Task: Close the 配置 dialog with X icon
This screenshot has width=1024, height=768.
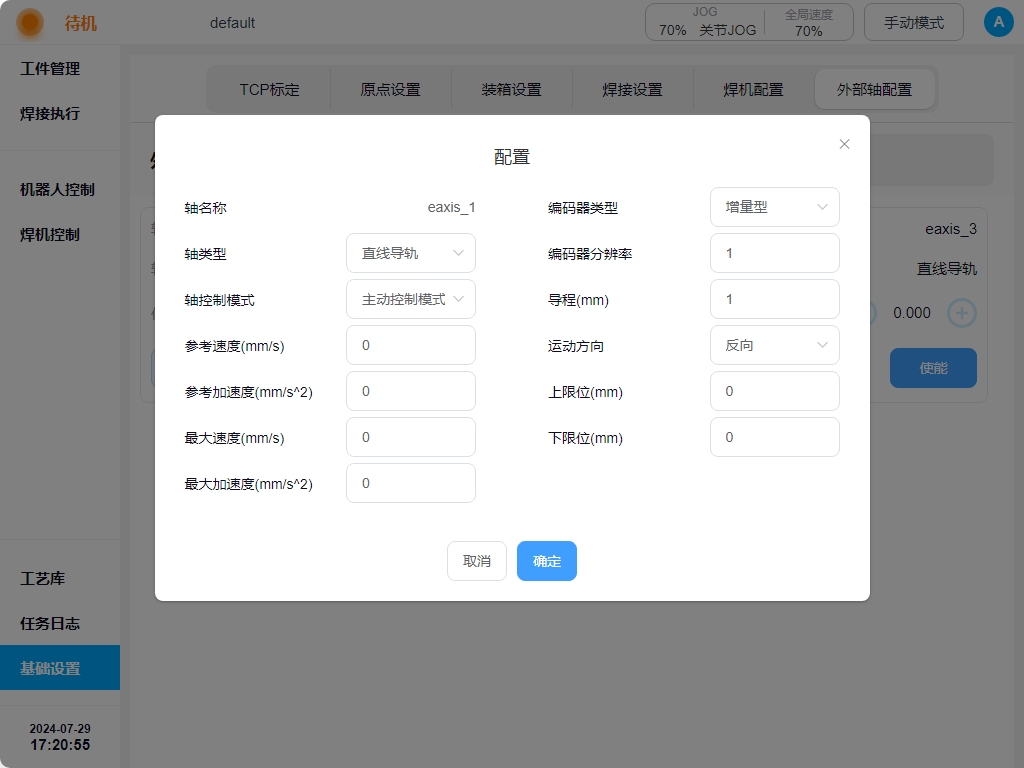Action: pos(844,144)
